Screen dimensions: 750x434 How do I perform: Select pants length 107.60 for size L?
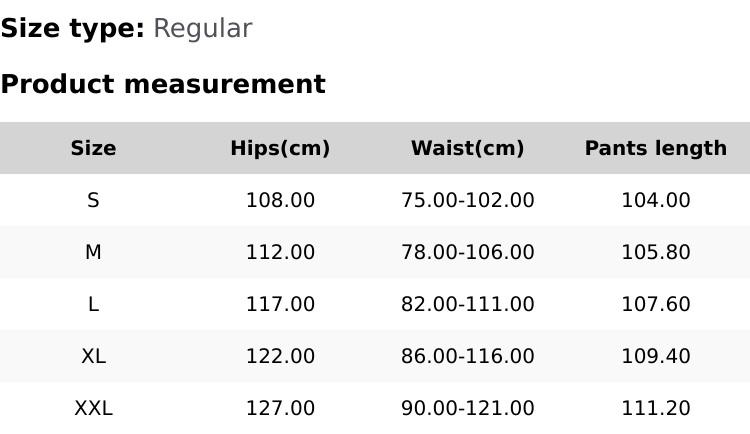pyautogui.click(x=655, y=304)
